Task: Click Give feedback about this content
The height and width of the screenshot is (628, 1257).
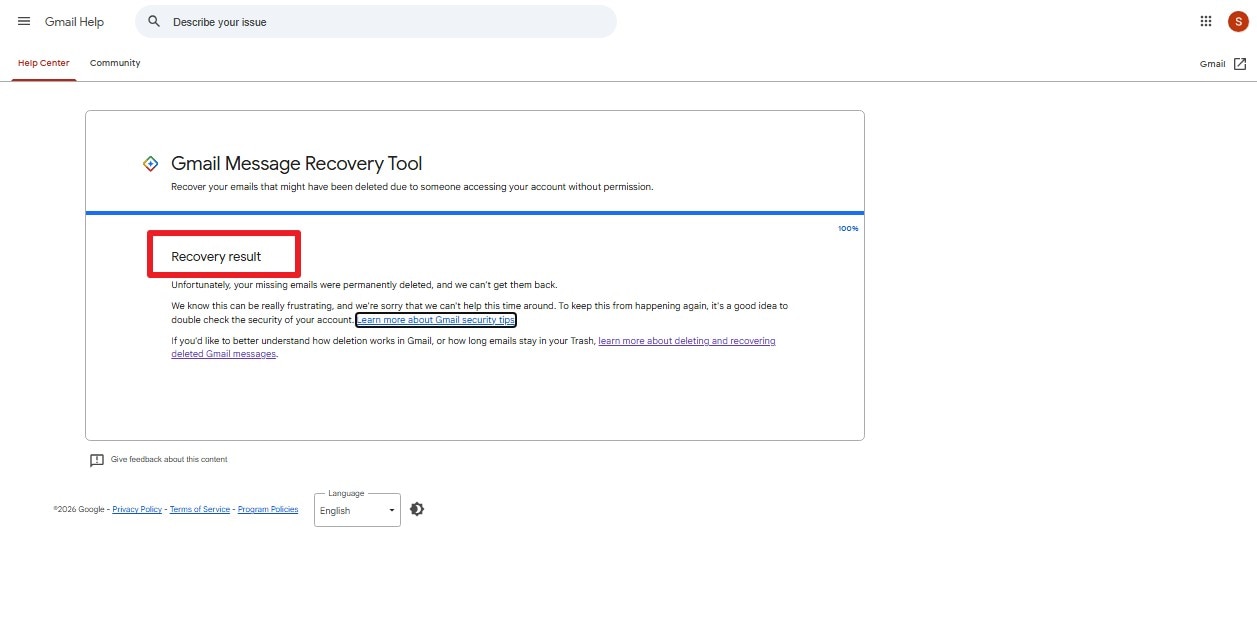Action: coord(169,460)
